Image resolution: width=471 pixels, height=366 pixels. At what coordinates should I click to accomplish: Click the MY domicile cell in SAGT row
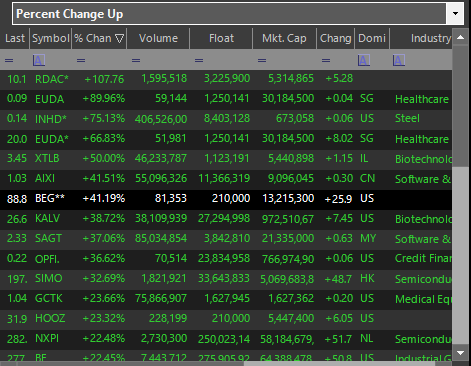click(x=368, y=238)
